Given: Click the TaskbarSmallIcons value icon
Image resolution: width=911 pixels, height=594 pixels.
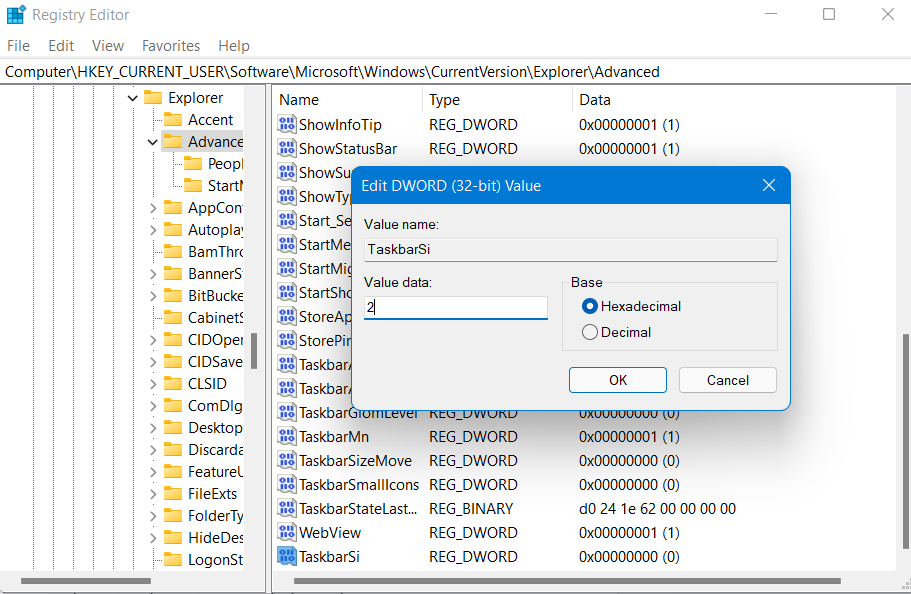Looking at the screenshot, I should coord(287,485).
